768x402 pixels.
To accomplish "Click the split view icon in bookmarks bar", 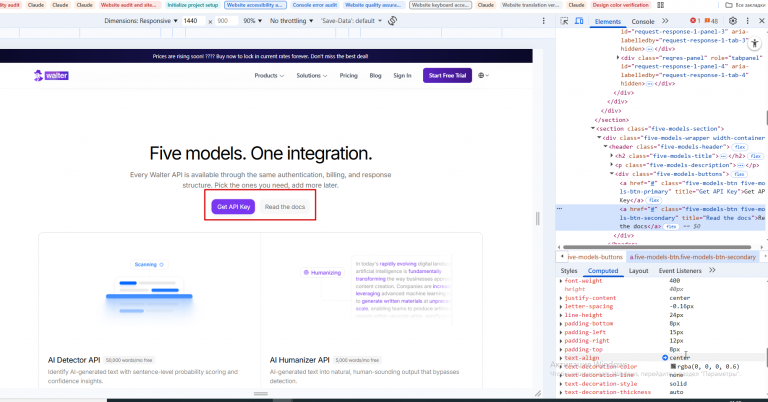I will (660, 5).
